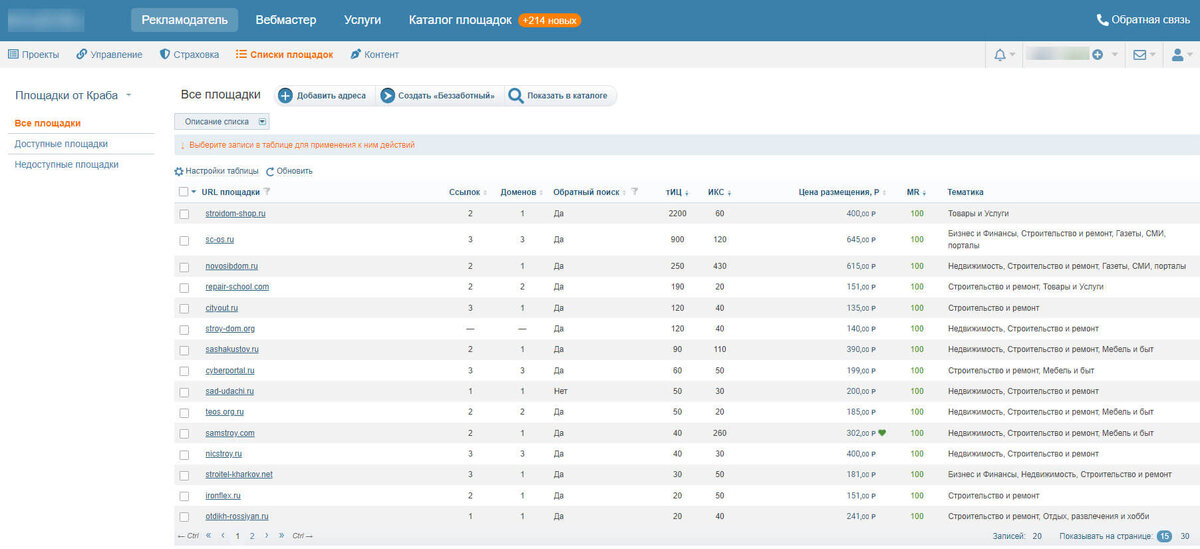Image resolution: width=1200 pixels, height=549 pixels.
Task: Open the cyberportal.ru site link
Action: (229, 370)
